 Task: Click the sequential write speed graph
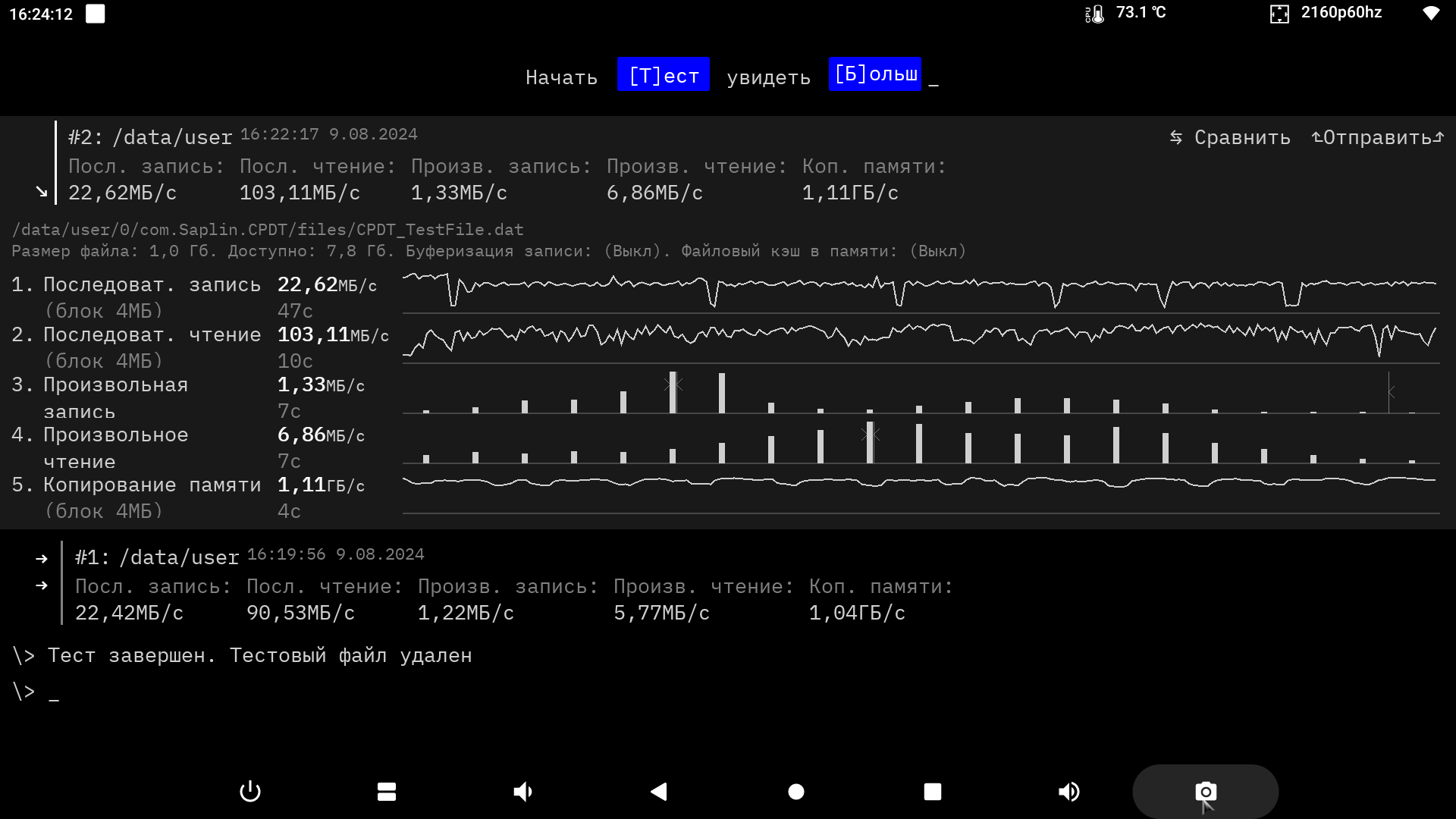(920, 290)
